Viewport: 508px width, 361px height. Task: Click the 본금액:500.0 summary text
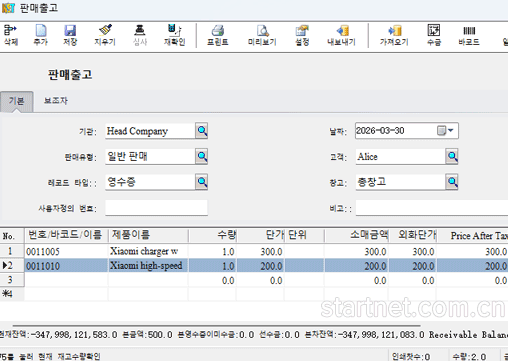click(147, 335)
